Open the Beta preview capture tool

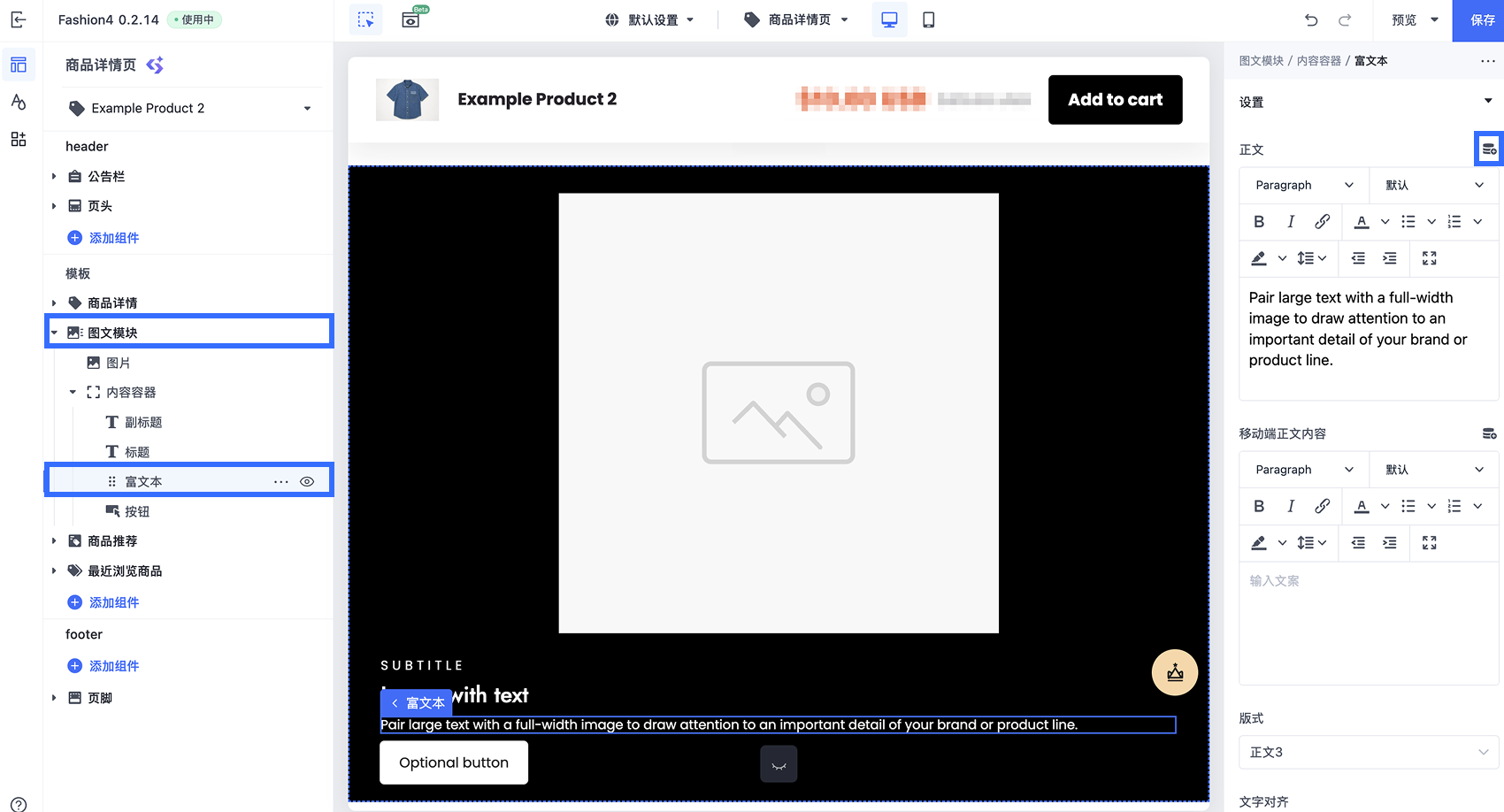411,19
